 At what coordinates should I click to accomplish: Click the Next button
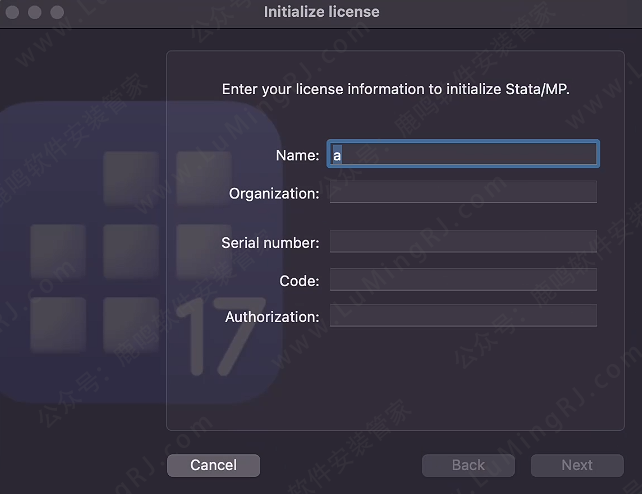click(577, 465)
